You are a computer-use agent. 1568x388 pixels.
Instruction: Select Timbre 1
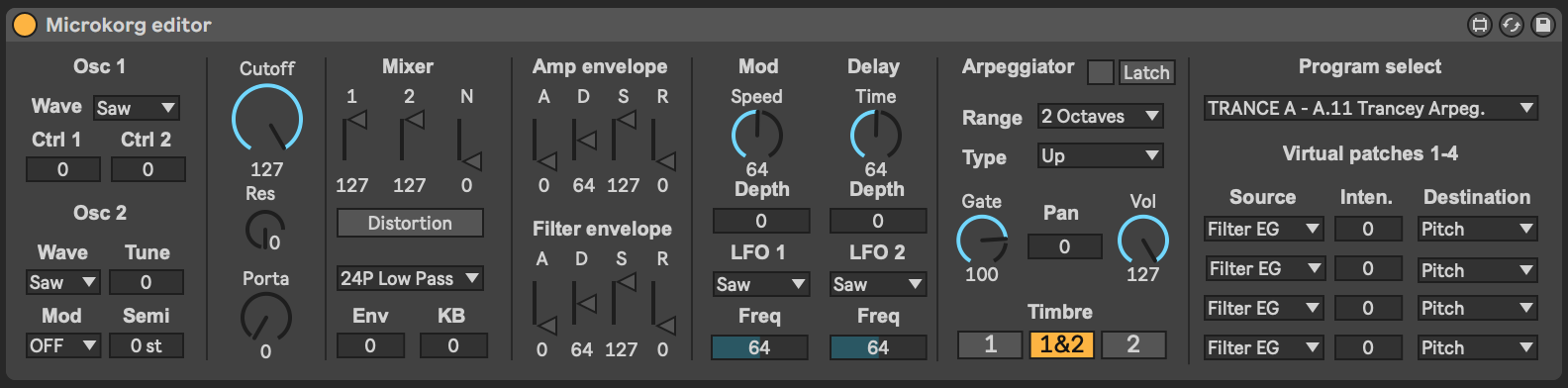[991, 343]
